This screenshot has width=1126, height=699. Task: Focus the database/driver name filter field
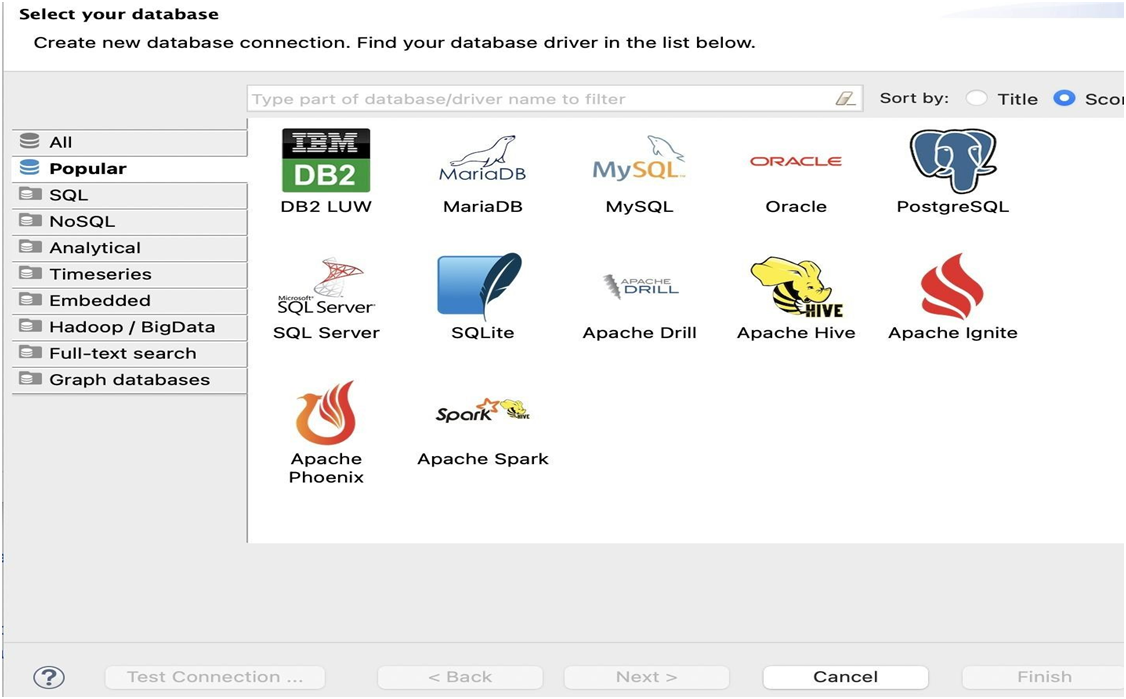pos(554,98)
